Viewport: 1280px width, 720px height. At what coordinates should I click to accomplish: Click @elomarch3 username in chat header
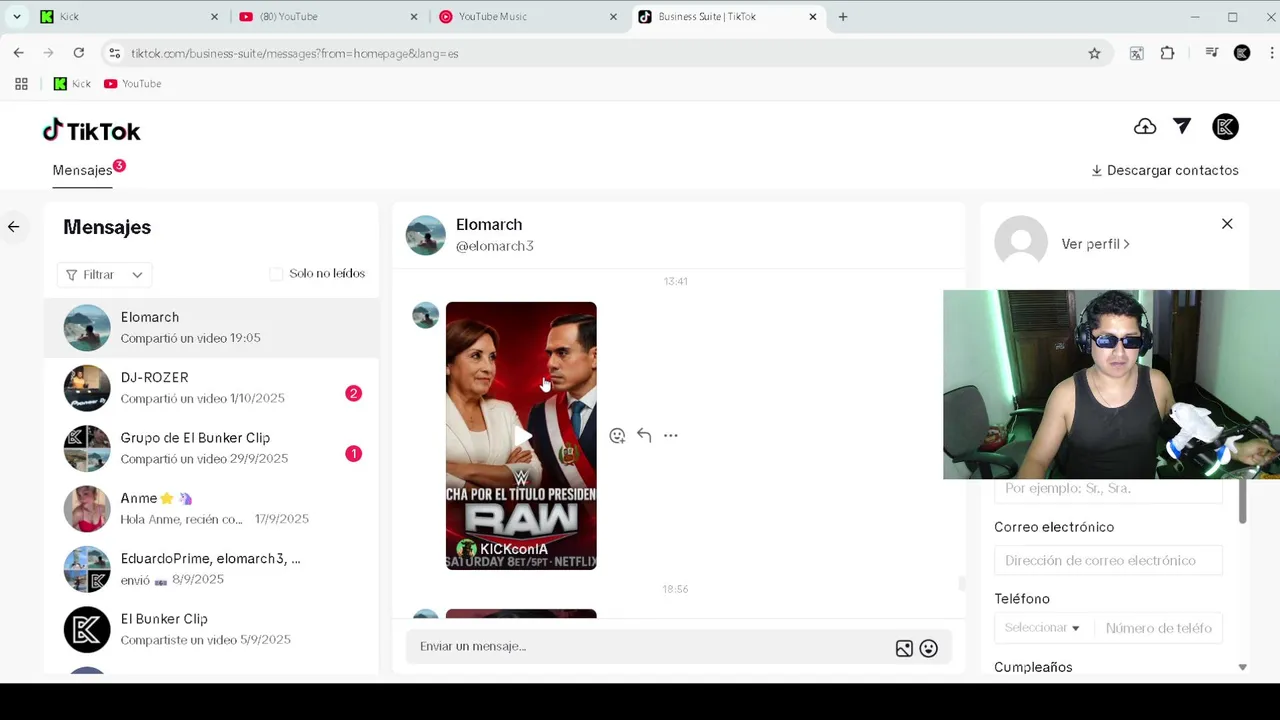pyautogui.click(x=495, y=246)
